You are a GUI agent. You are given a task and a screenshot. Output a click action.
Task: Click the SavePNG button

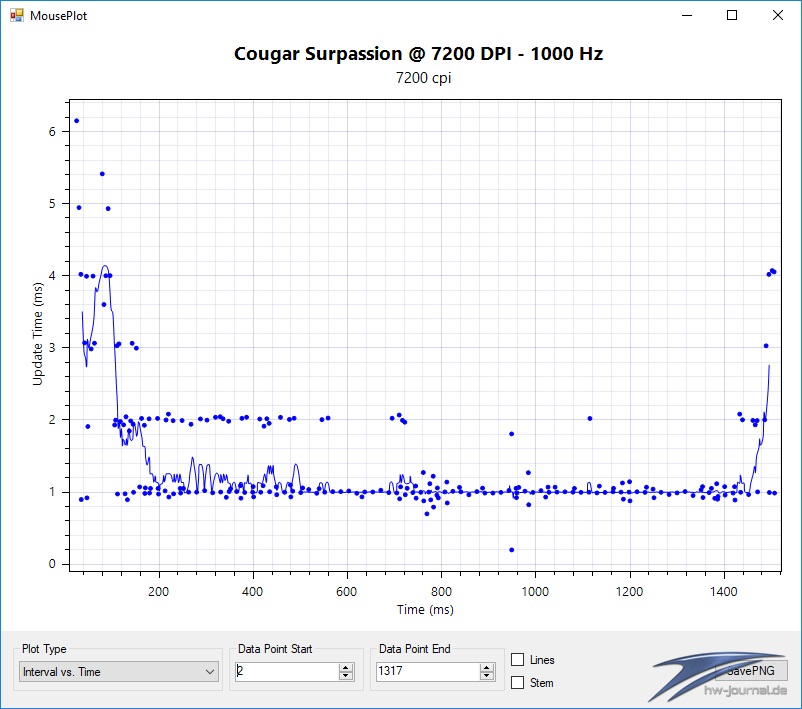[751, 671]
